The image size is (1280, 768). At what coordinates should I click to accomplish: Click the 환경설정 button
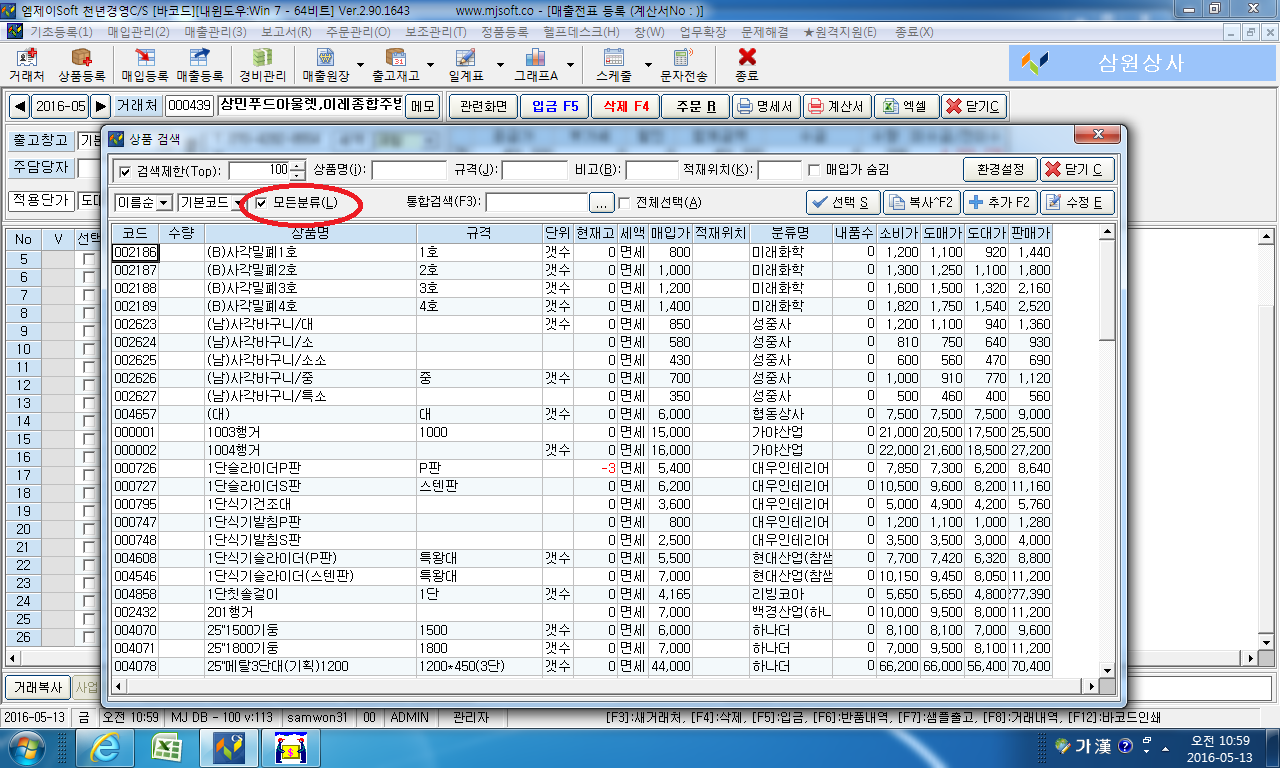999,170
